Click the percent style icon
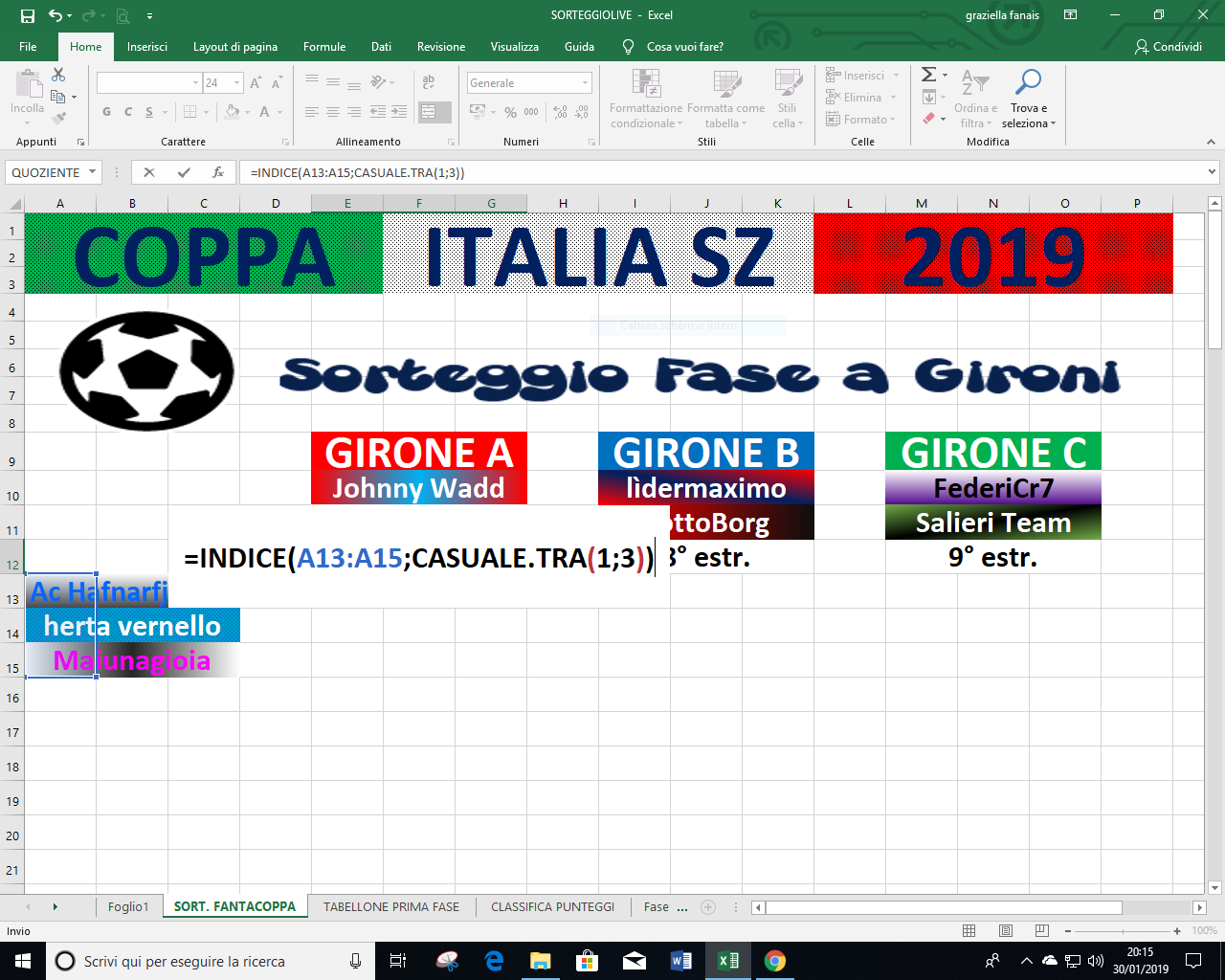Image resolution: width=1225 pixels, height=980 pixels. click(x=511, y=112)
